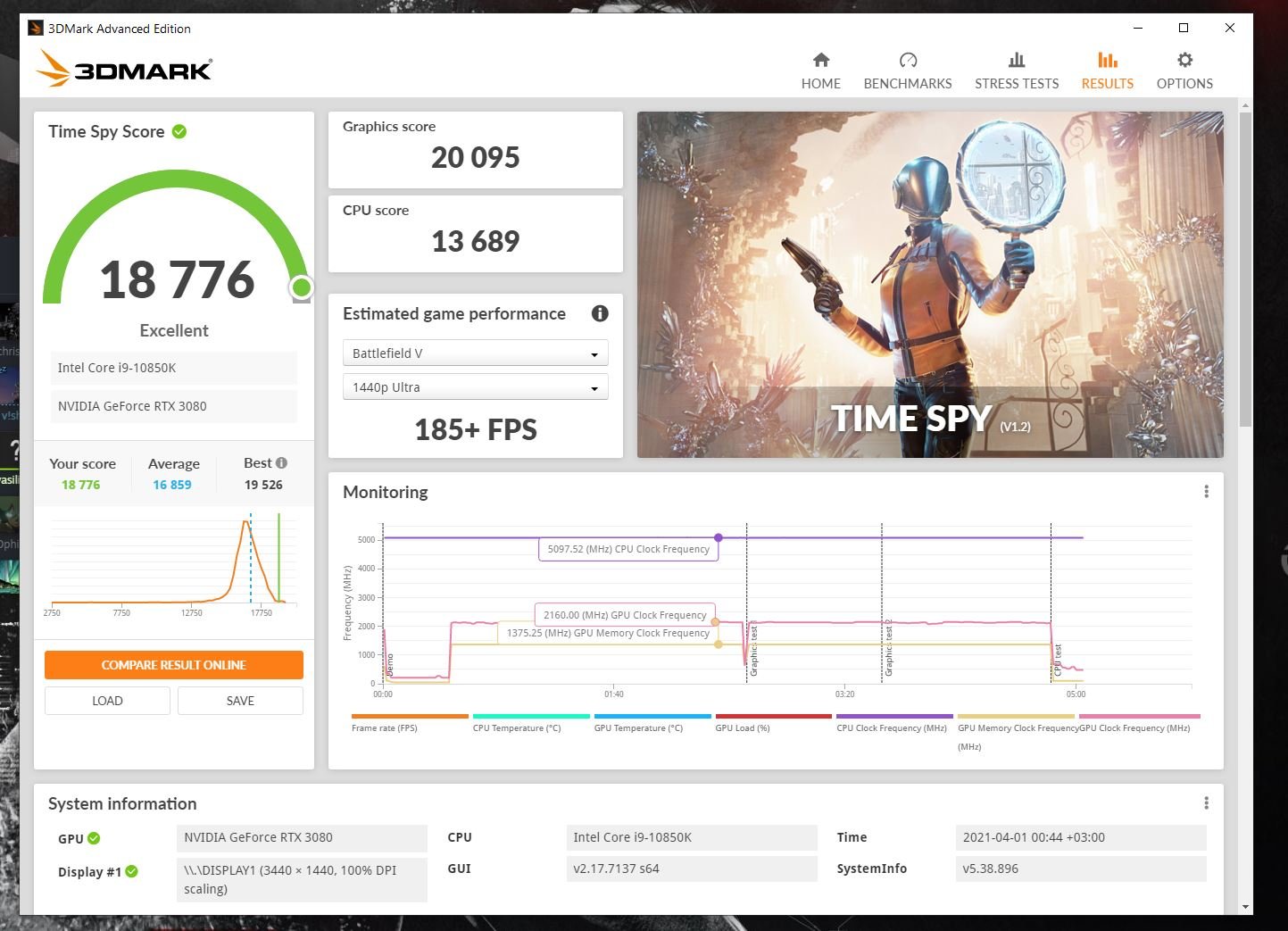Screen dimensions: 1288x931
Task: Open the 1440p Ultra resolution dropdown
Action: [475, 387]
